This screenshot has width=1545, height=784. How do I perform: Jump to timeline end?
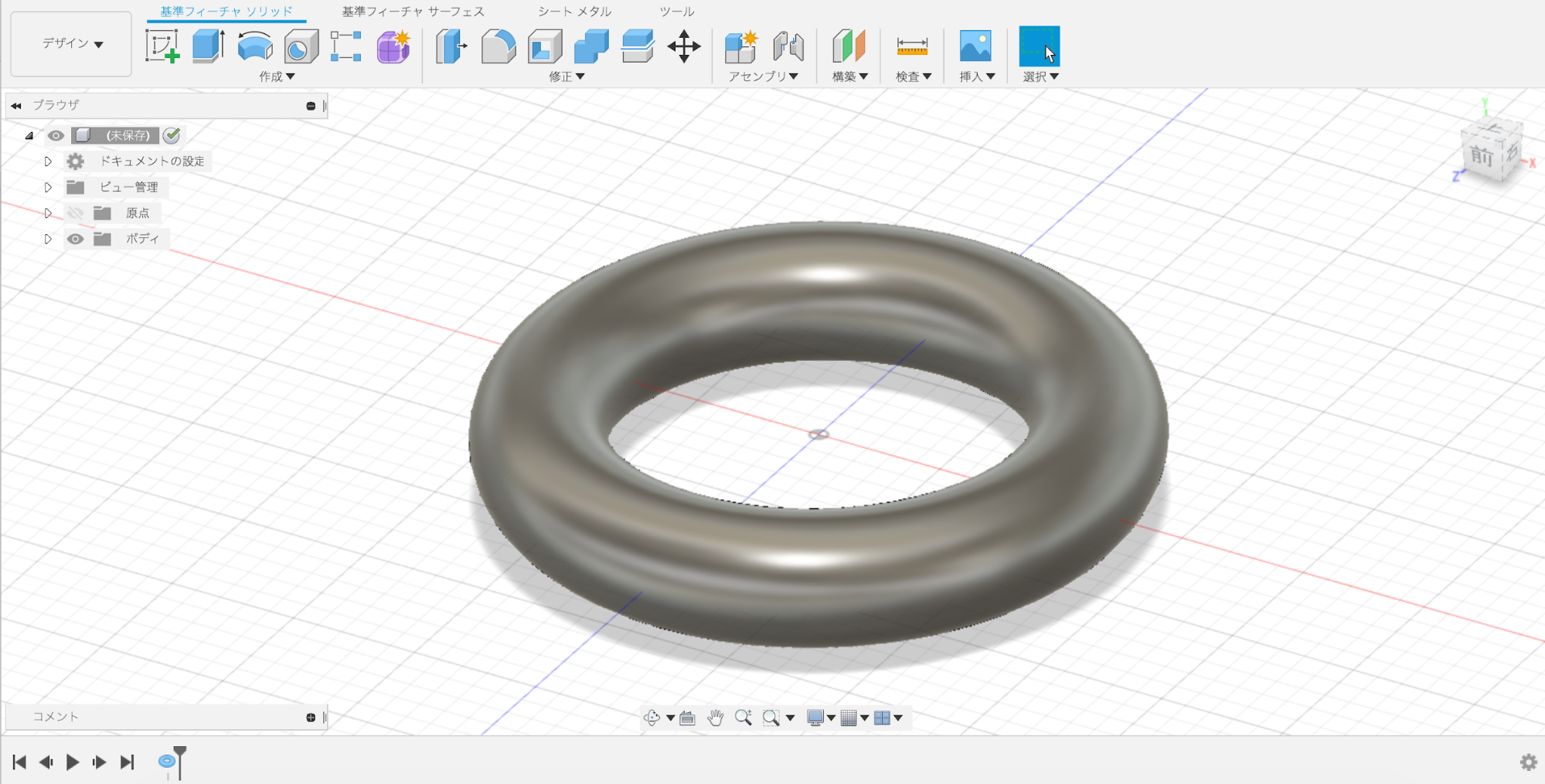(127, 762)
